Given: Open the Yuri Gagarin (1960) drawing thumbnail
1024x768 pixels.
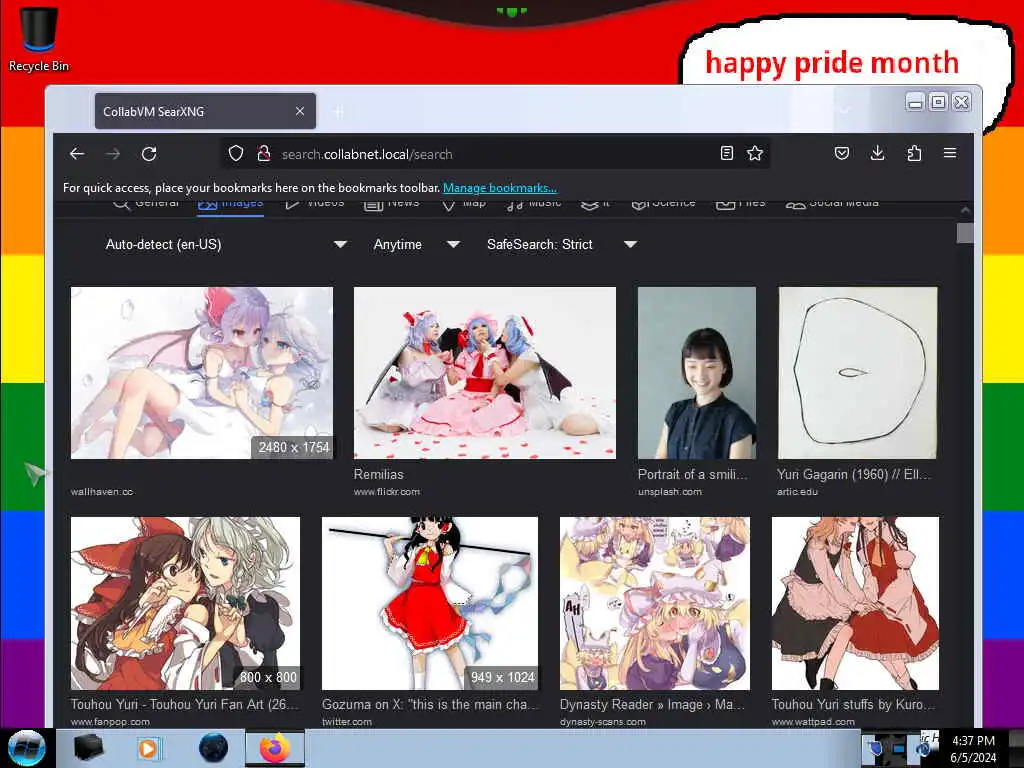Looking at the screenshot, I should coord(857,373).
